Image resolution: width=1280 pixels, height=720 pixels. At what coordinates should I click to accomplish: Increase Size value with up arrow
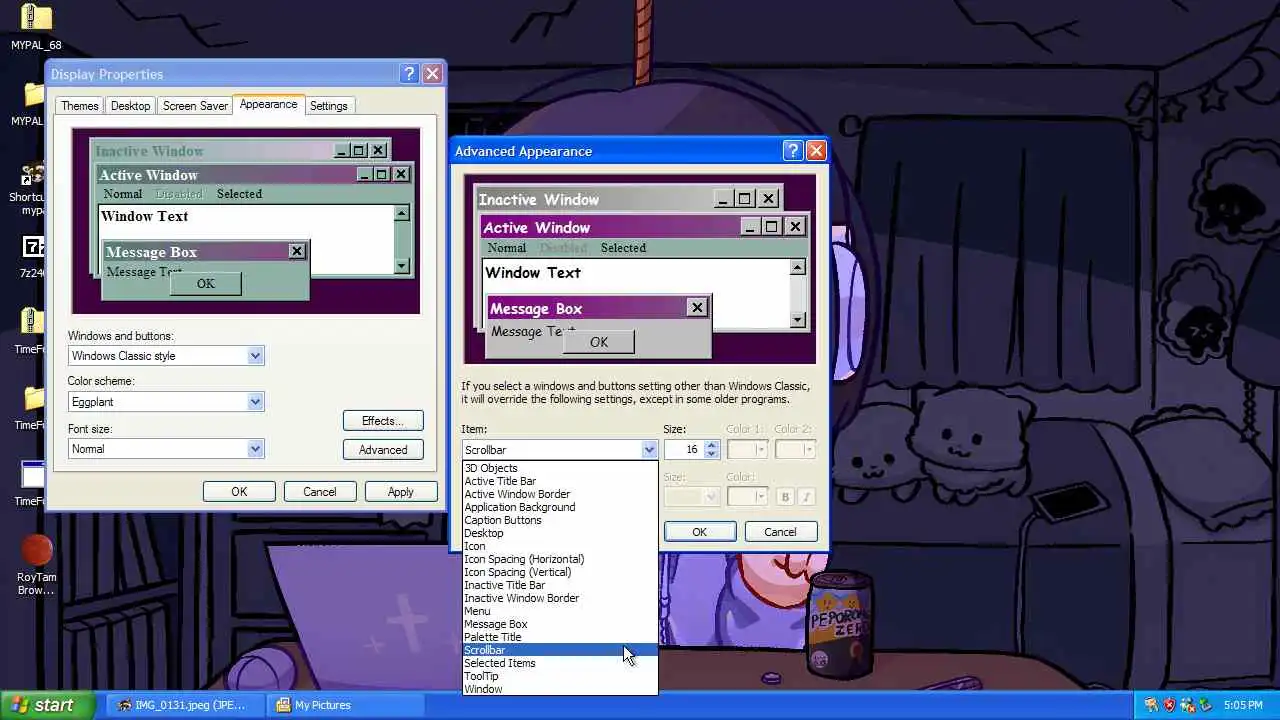[x=712, y=446]
